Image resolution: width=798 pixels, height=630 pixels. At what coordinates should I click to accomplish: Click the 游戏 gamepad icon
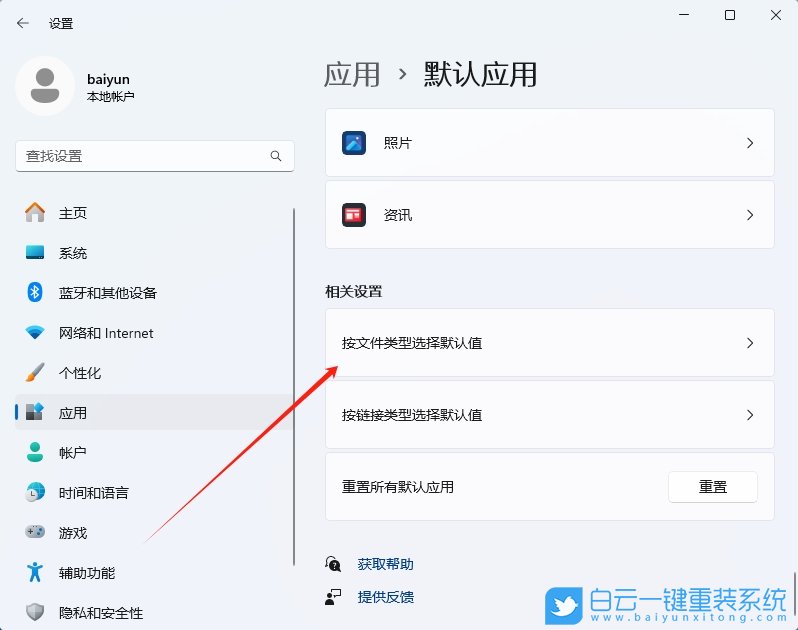click(x=35, y=532)
